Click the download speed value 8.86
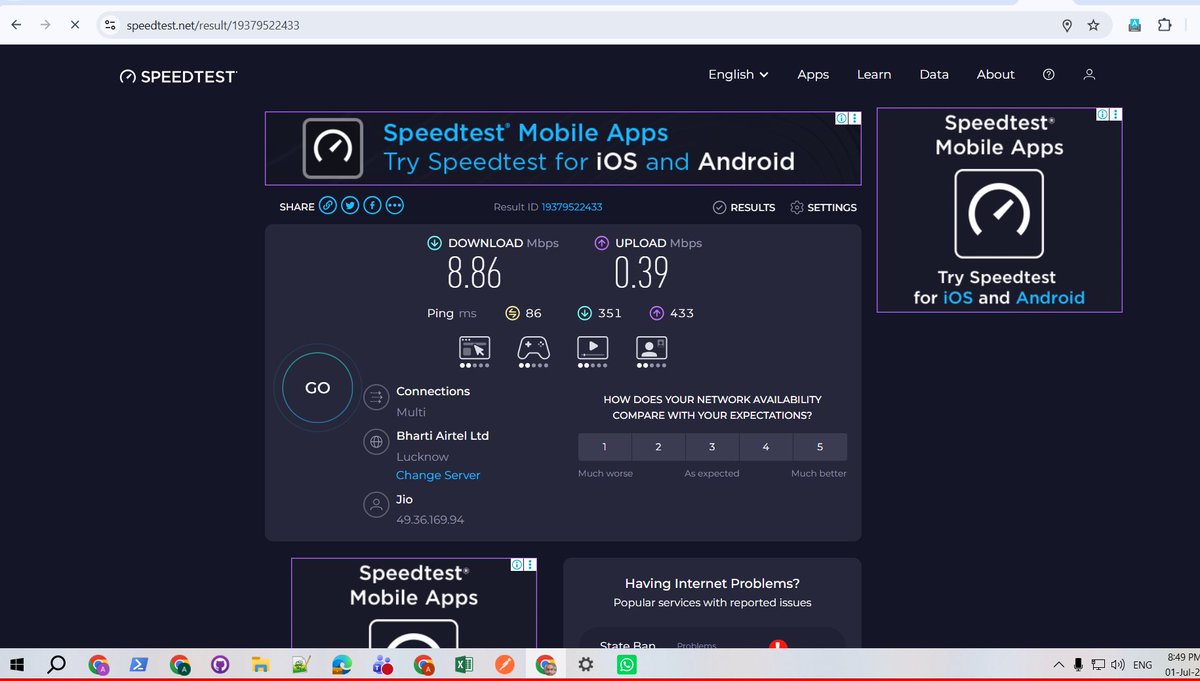Image resolution: width=1200 pixels, height=681 pixels. (x=474, y=273)
